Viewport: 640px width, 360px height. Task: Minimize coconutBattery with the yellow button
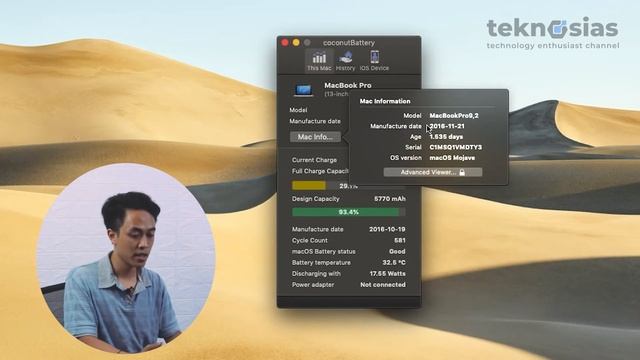[296, 42]
